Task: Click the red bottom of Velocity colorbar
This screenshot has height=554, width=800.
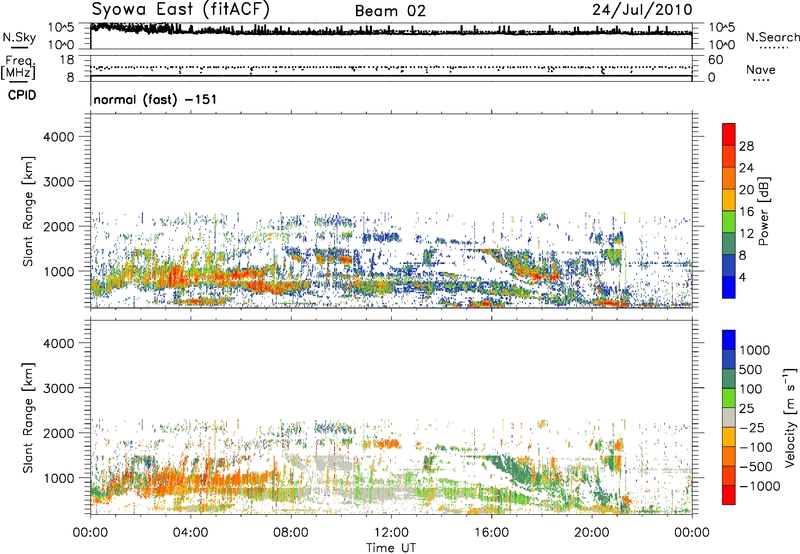Action: 729,495
